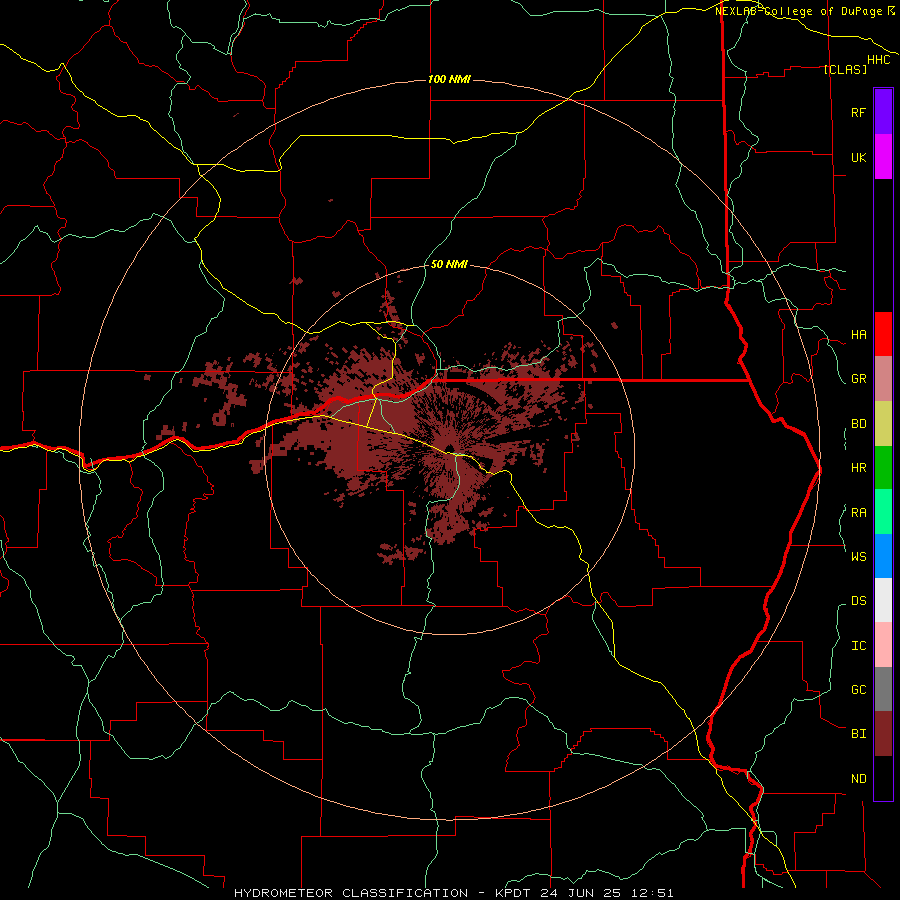Click the "HA" legend label
Viewport: 900px width, 900px height.
[x=858, y=335]
